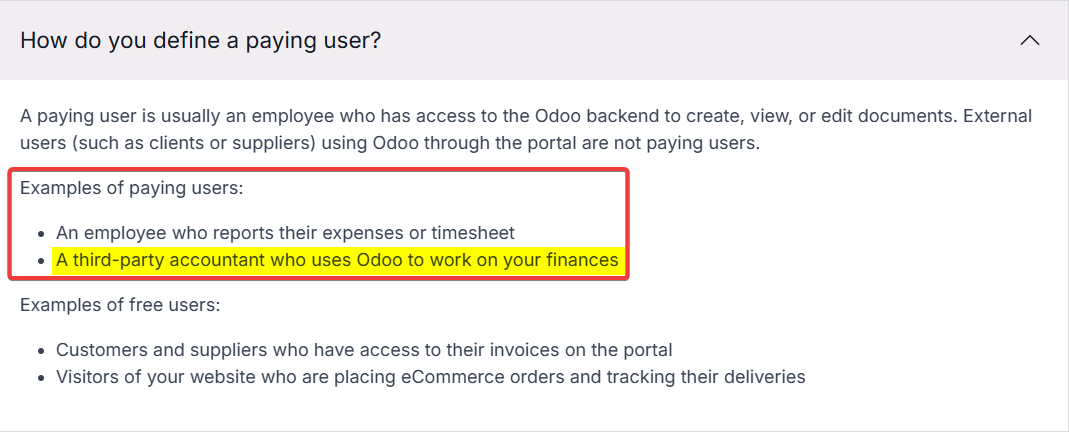Select the customers and suppliers invoices bullet
Viewport: 1069px width, 432px height.
tap(364, 350)
